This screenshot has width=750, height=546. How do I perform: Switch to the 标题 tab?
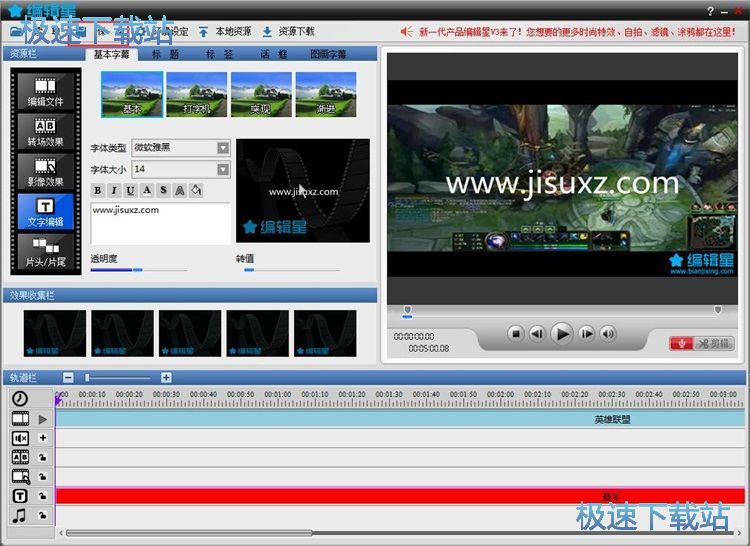pyautogui.click(x=165, y=54)
